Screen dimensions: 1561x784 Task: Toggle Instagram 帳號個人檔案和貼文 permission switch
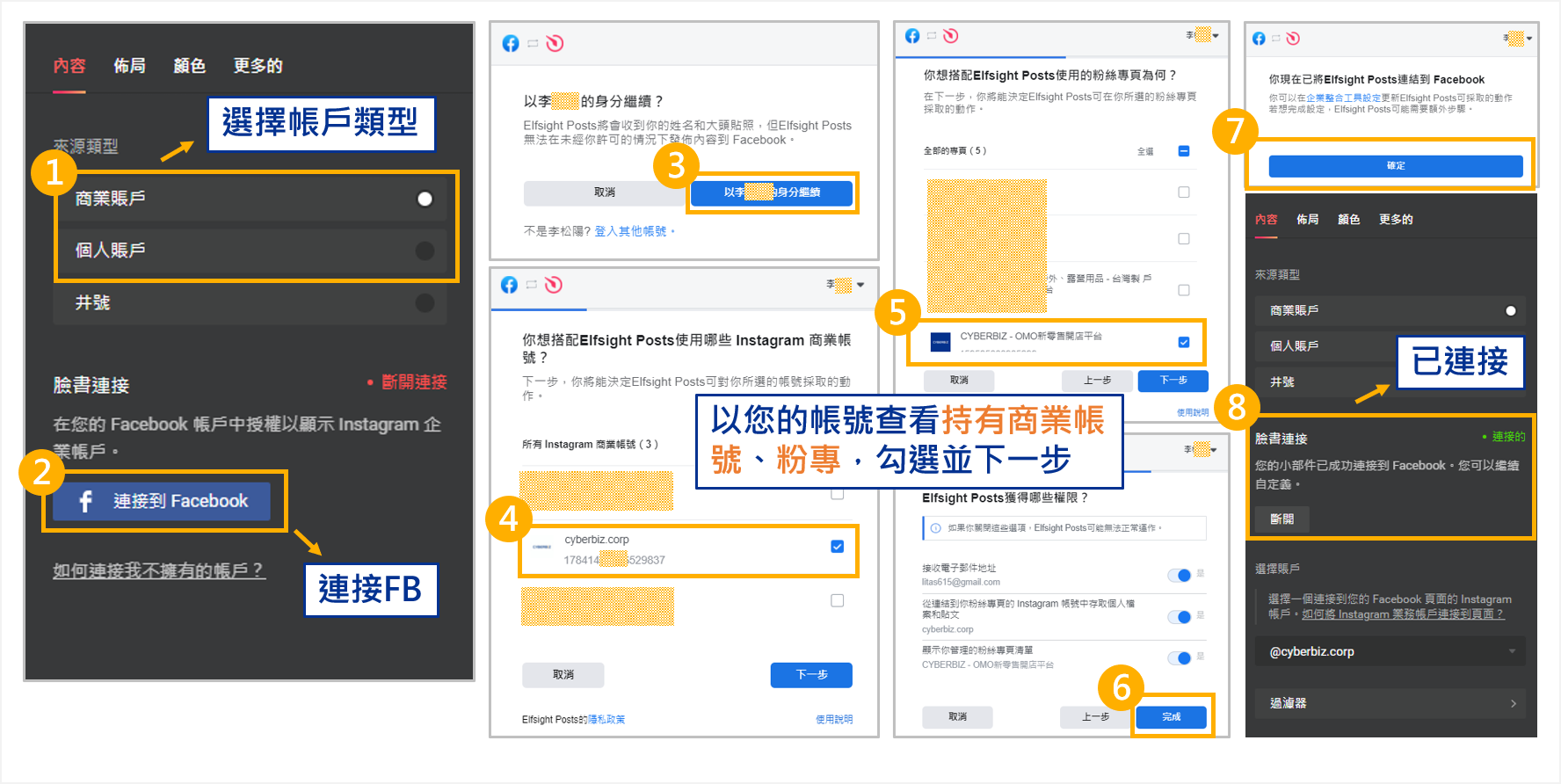click(1180, 617)
